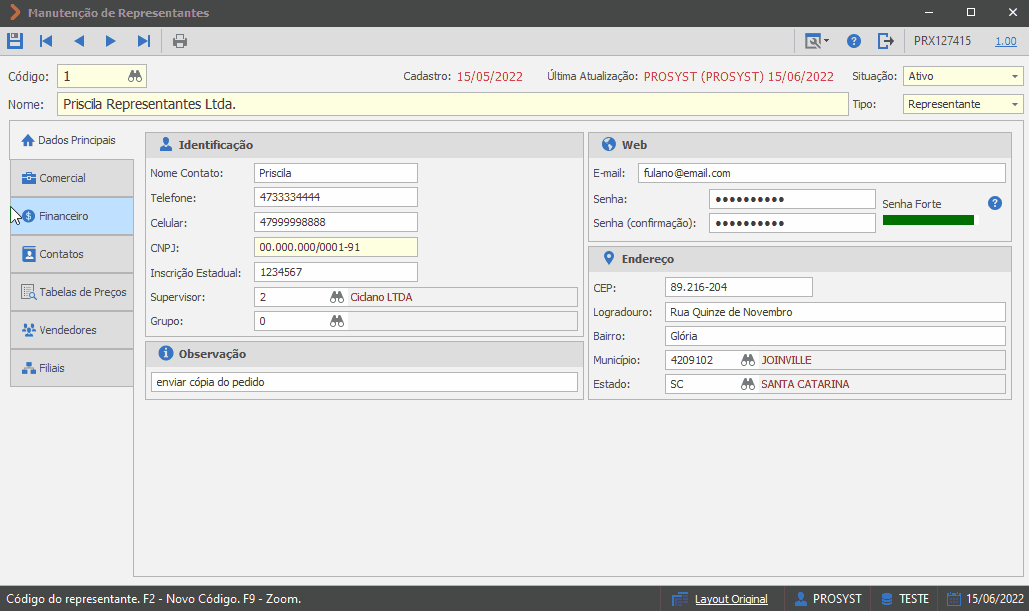Go to the previous record

(x=79, y=41)
